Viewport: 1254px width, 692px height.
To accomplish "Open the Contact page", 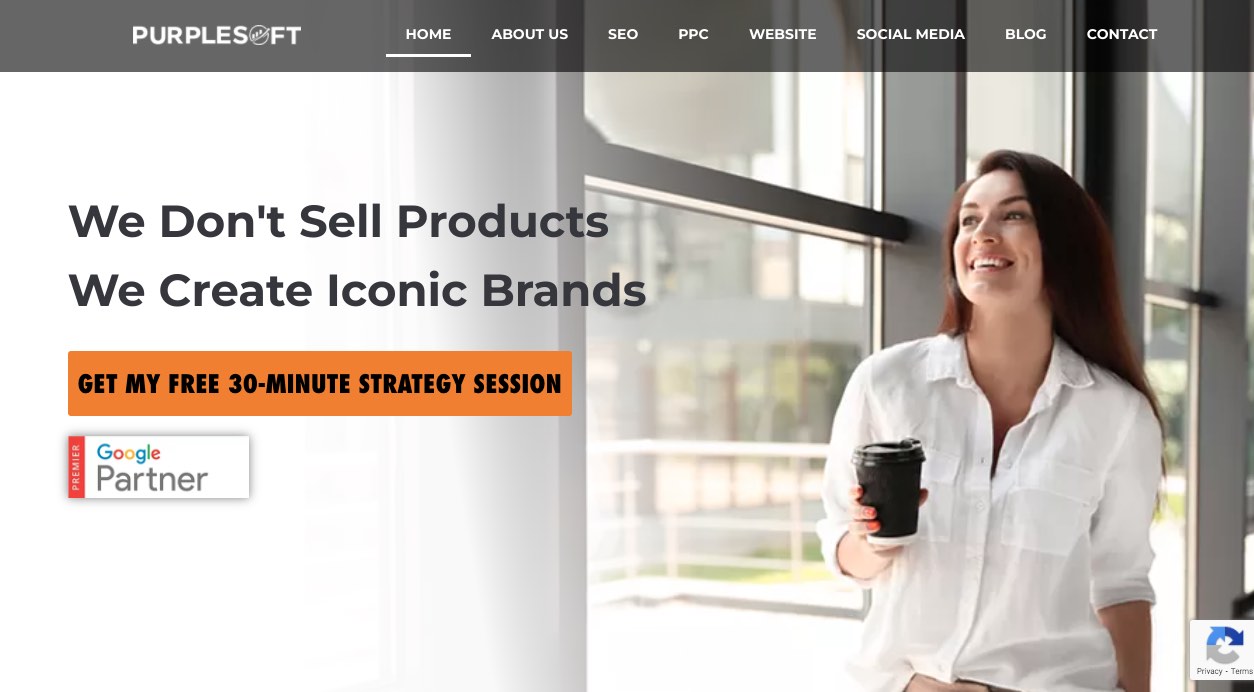I will tap(1122, 34).
